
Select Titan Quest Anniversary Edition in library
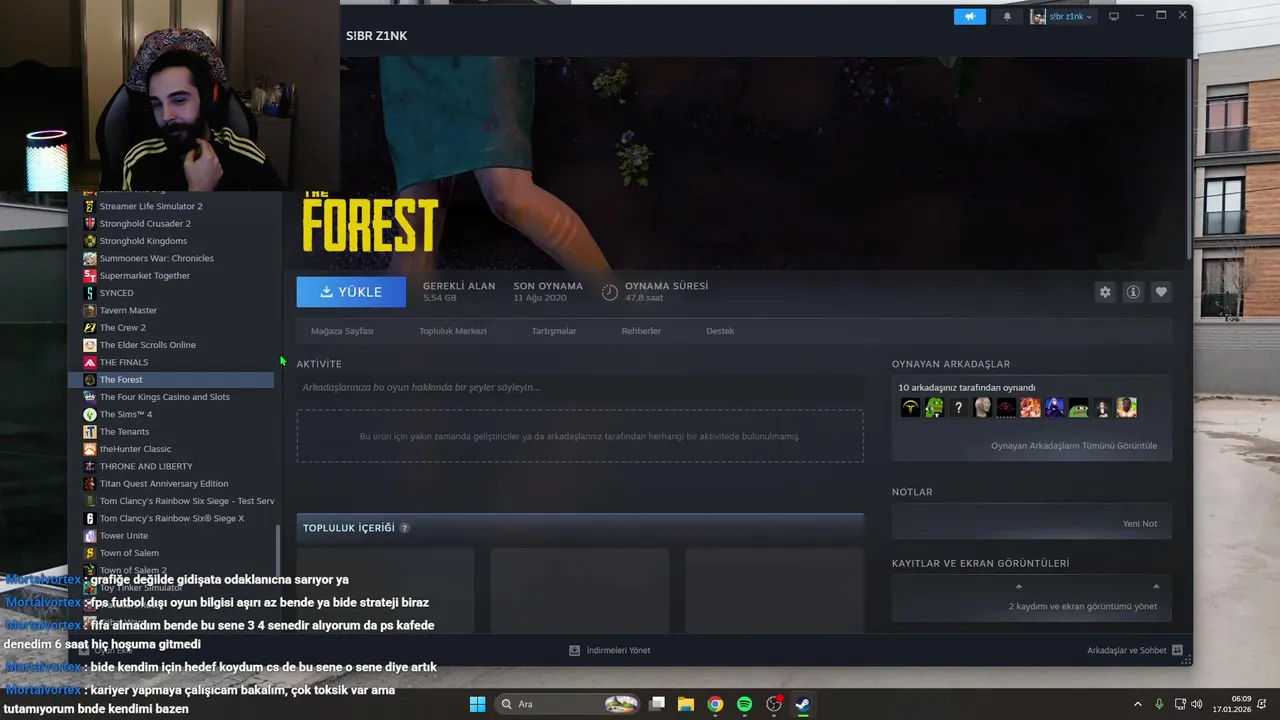pos(164,484)
